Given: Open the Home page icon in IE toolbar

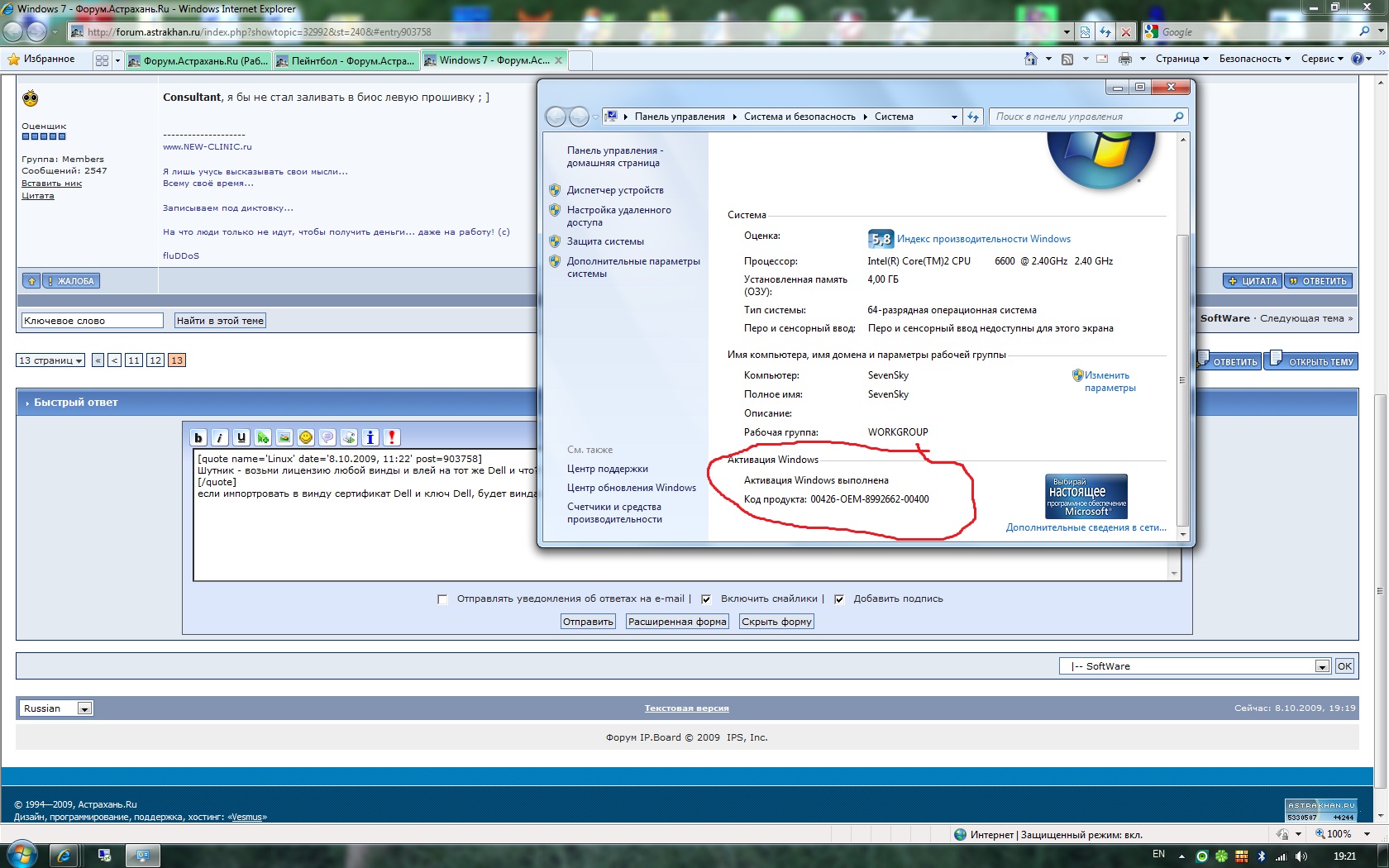Looking at the screenshot, I should pyautogui.click(x=1030, y=59).
